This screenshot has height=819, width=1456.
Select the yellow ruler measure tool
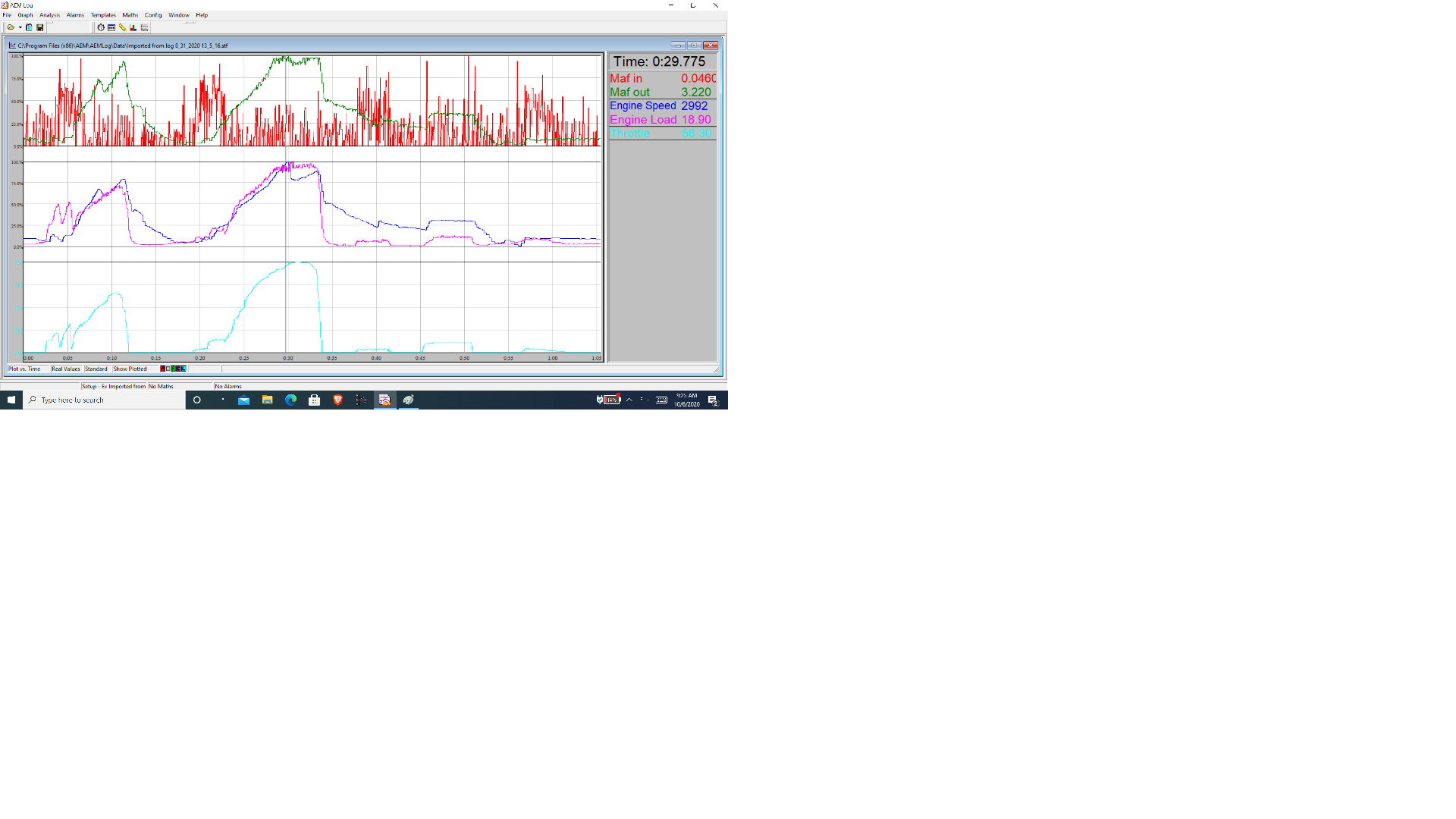tap(122, 27)
